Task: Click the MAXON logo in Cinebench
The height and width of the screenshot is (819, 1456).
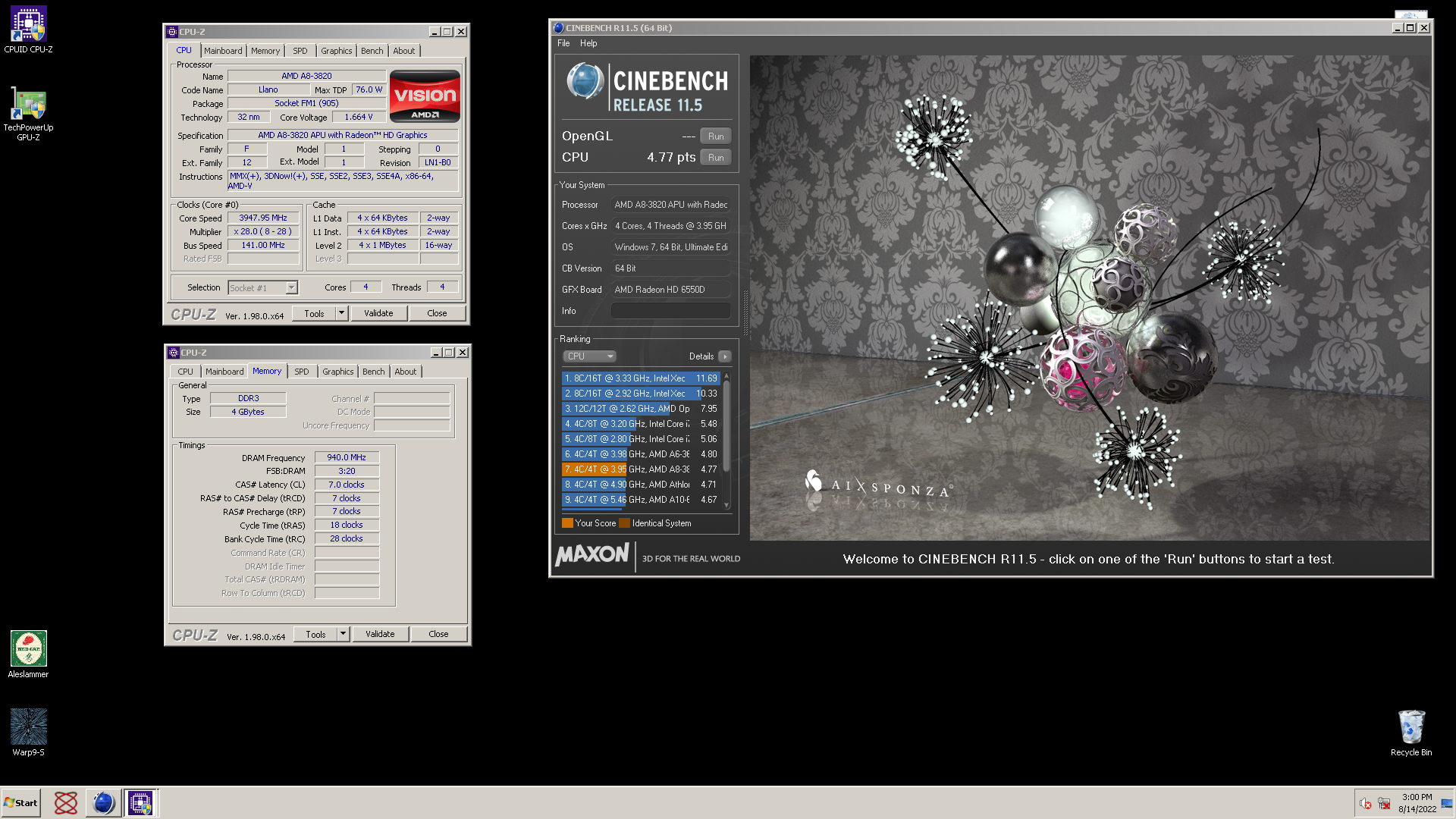Action: click(592, 555)
